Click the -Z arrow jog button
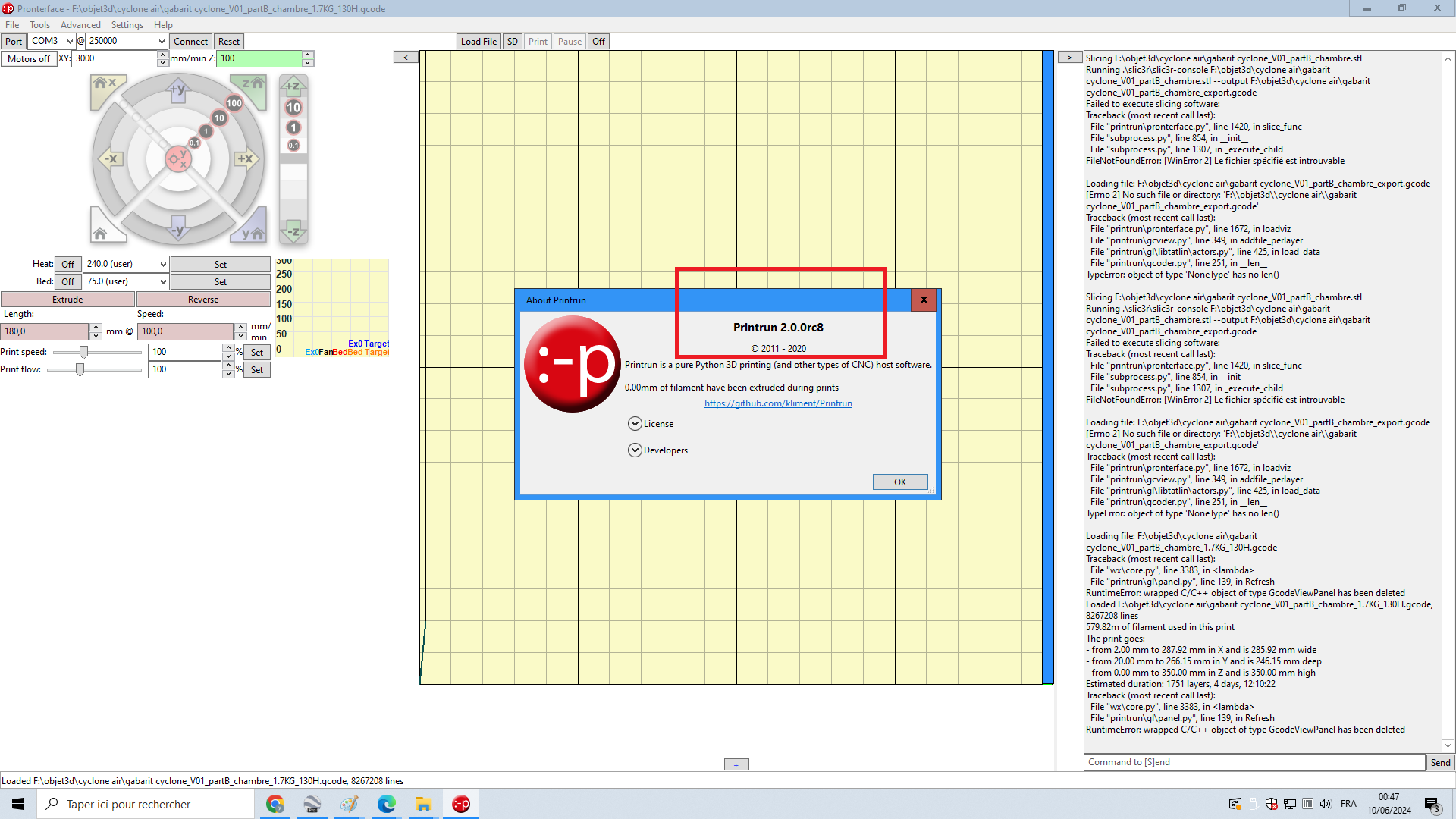 point(293,231)
